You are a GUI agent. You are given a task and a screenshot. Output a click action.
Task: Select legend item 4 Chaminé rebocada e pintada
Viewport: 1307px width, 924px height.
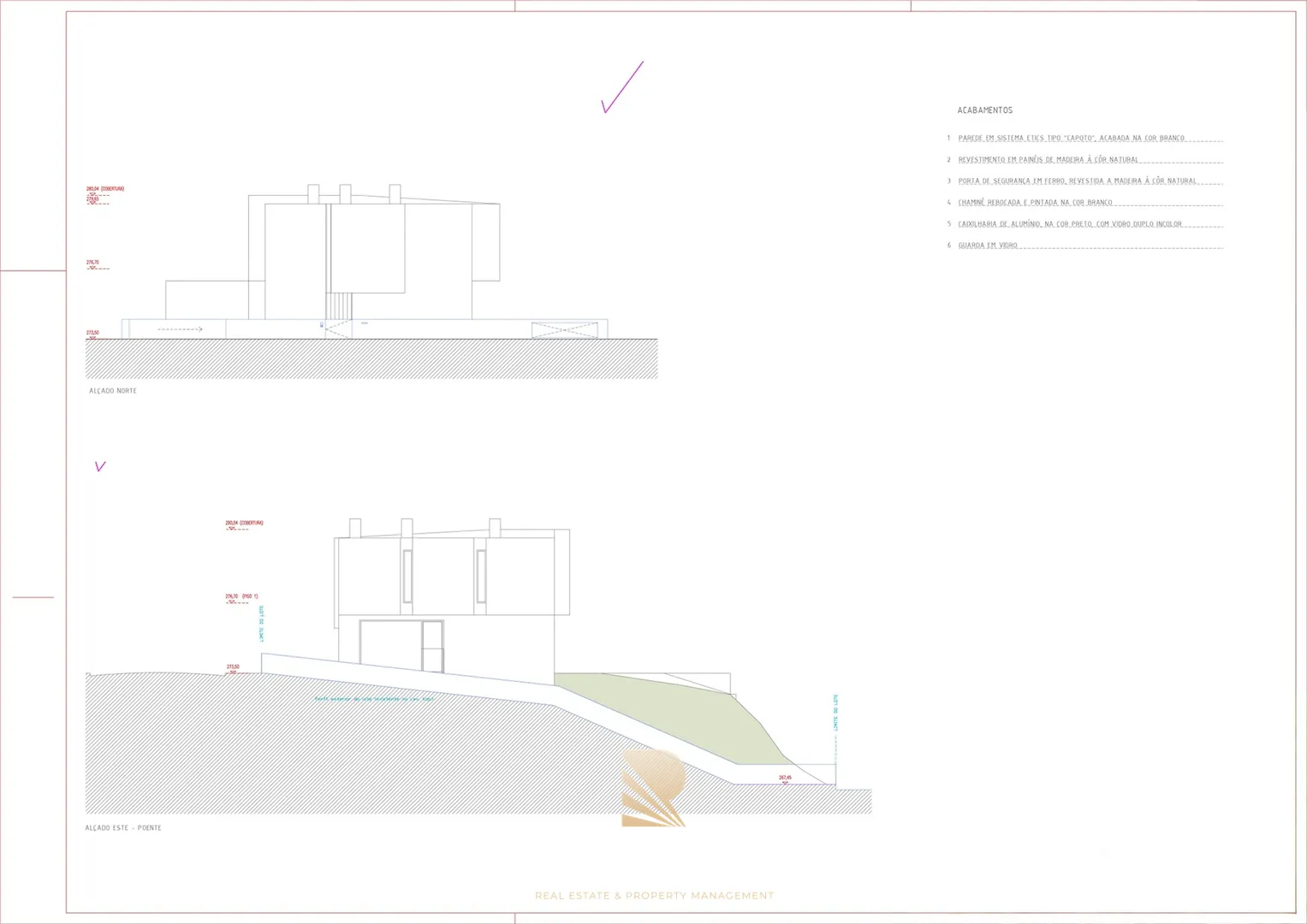coord(1035,203)
